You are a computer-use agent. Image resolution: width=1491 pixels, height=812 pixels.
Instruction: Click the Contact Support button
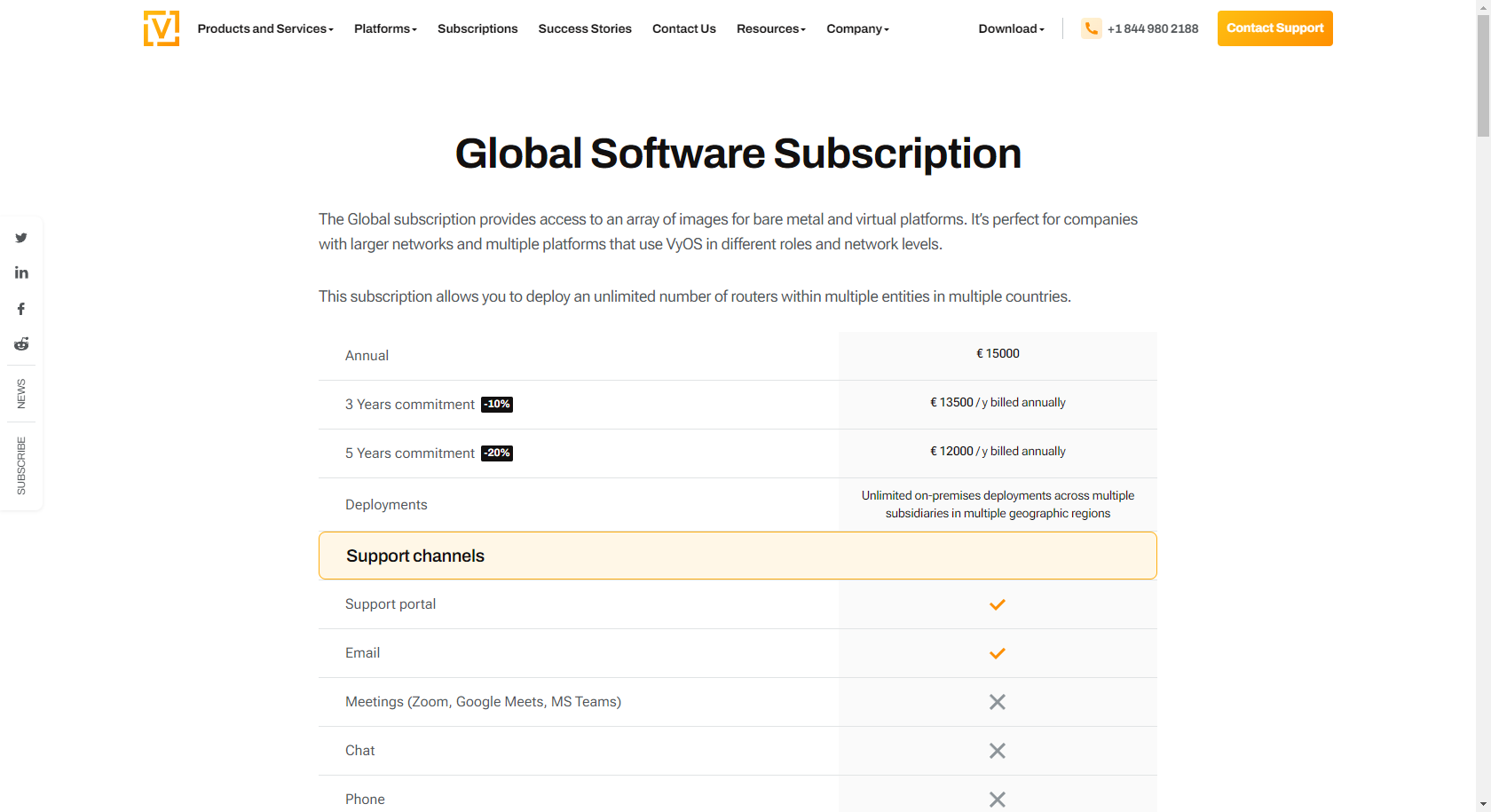[1274, 28]
